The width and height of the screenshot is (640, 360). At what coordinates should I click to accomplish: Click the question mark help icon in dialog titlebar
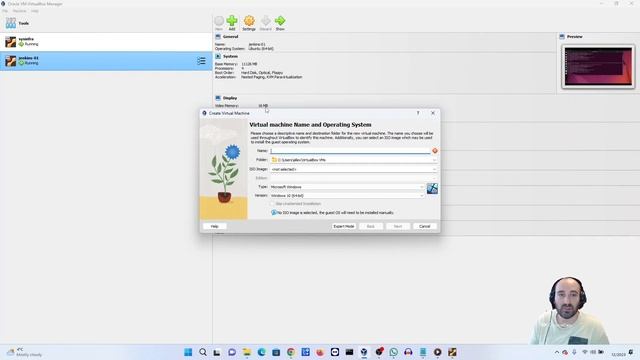(x=418, y=113)
